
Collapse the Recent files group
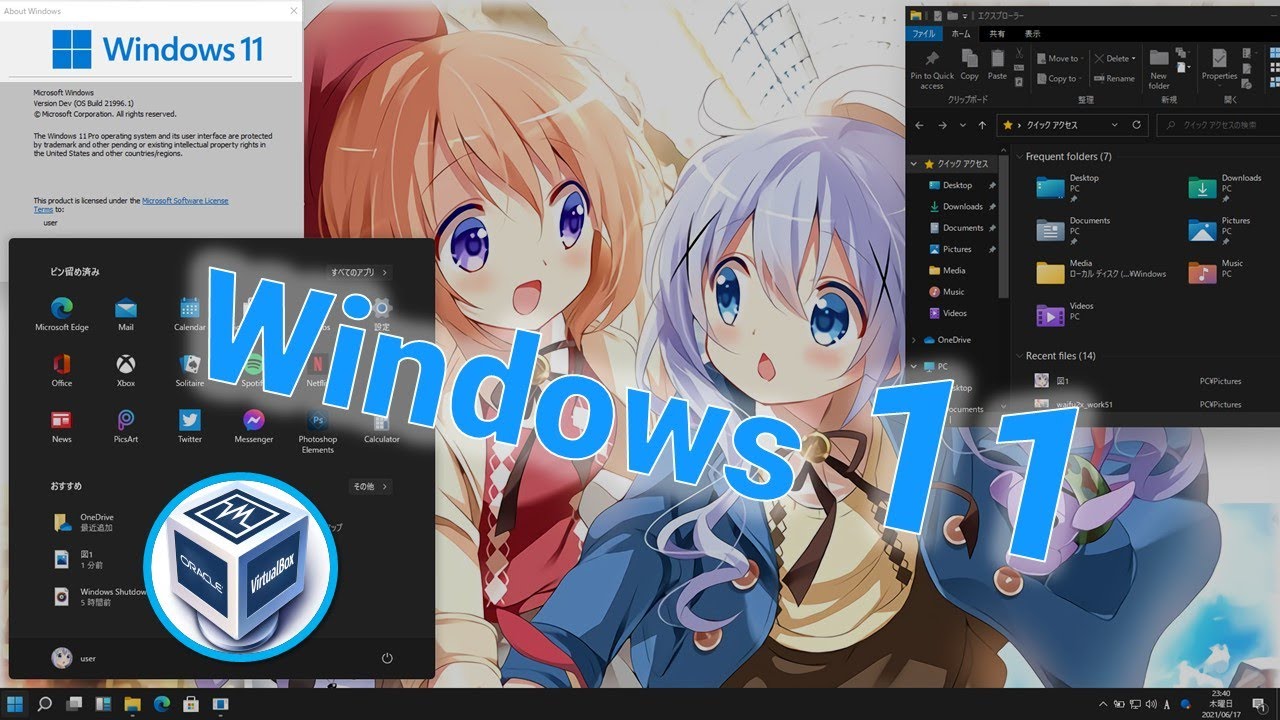(x=1019, y=356)
